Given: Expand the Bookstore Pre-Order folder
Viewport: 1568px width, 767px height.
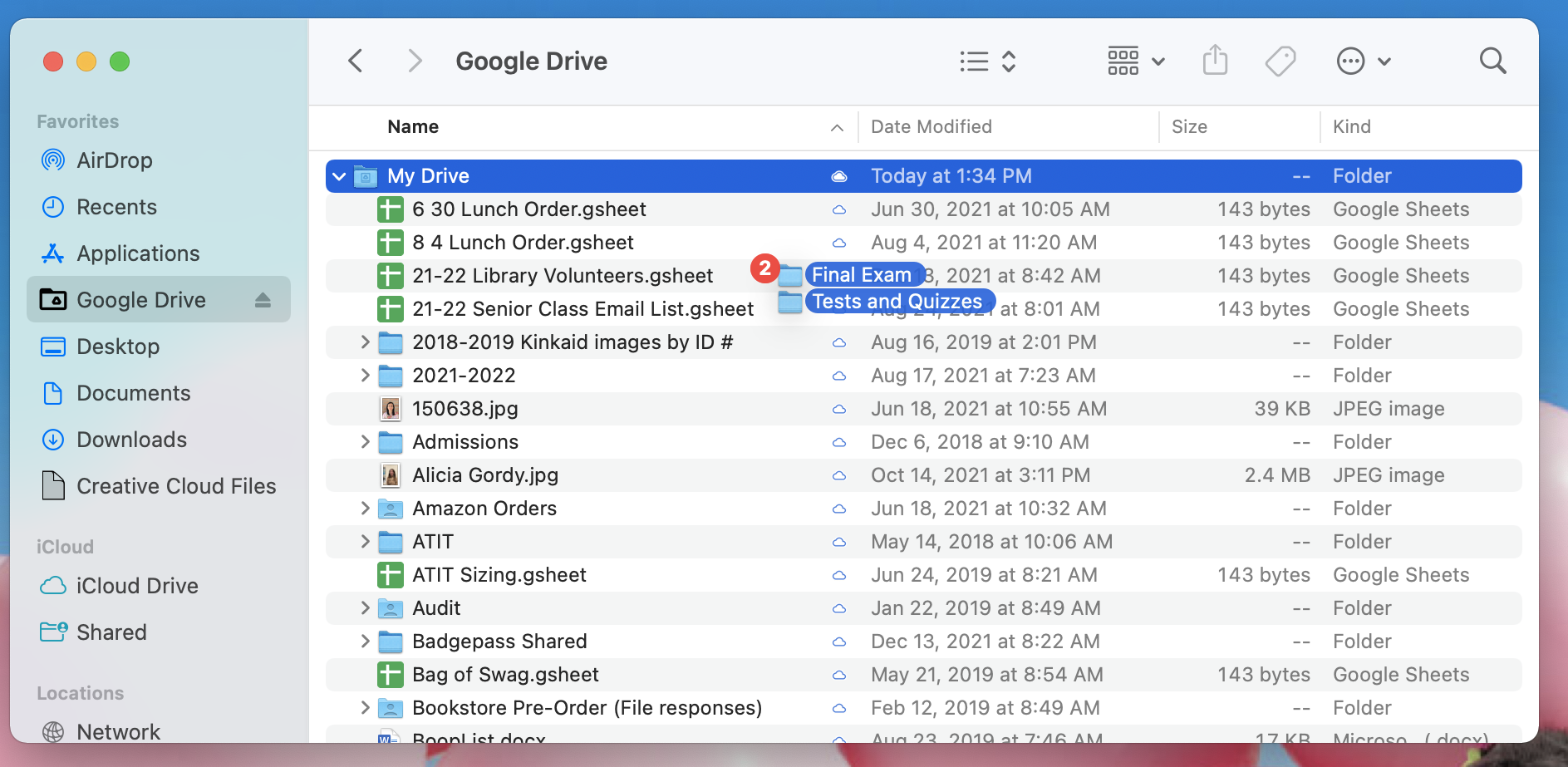Looking at the screenshot, I should tap(365, 707).
